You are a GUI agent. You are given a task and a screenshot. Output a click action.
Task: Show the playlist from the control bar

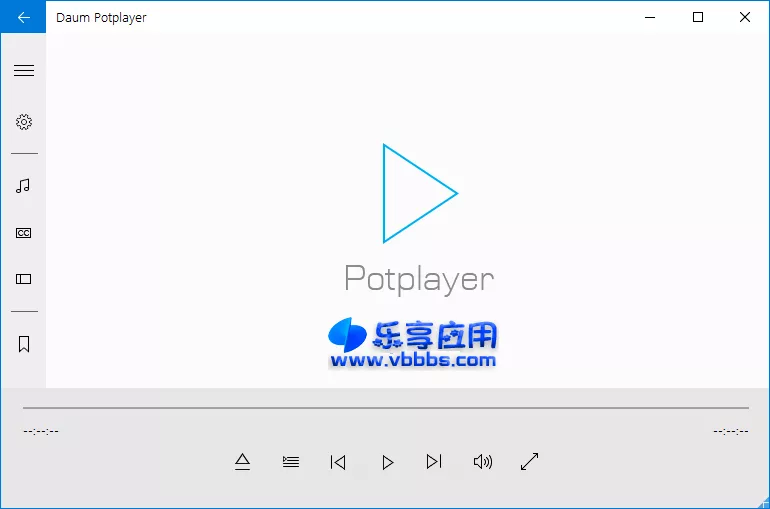[291, 462]
